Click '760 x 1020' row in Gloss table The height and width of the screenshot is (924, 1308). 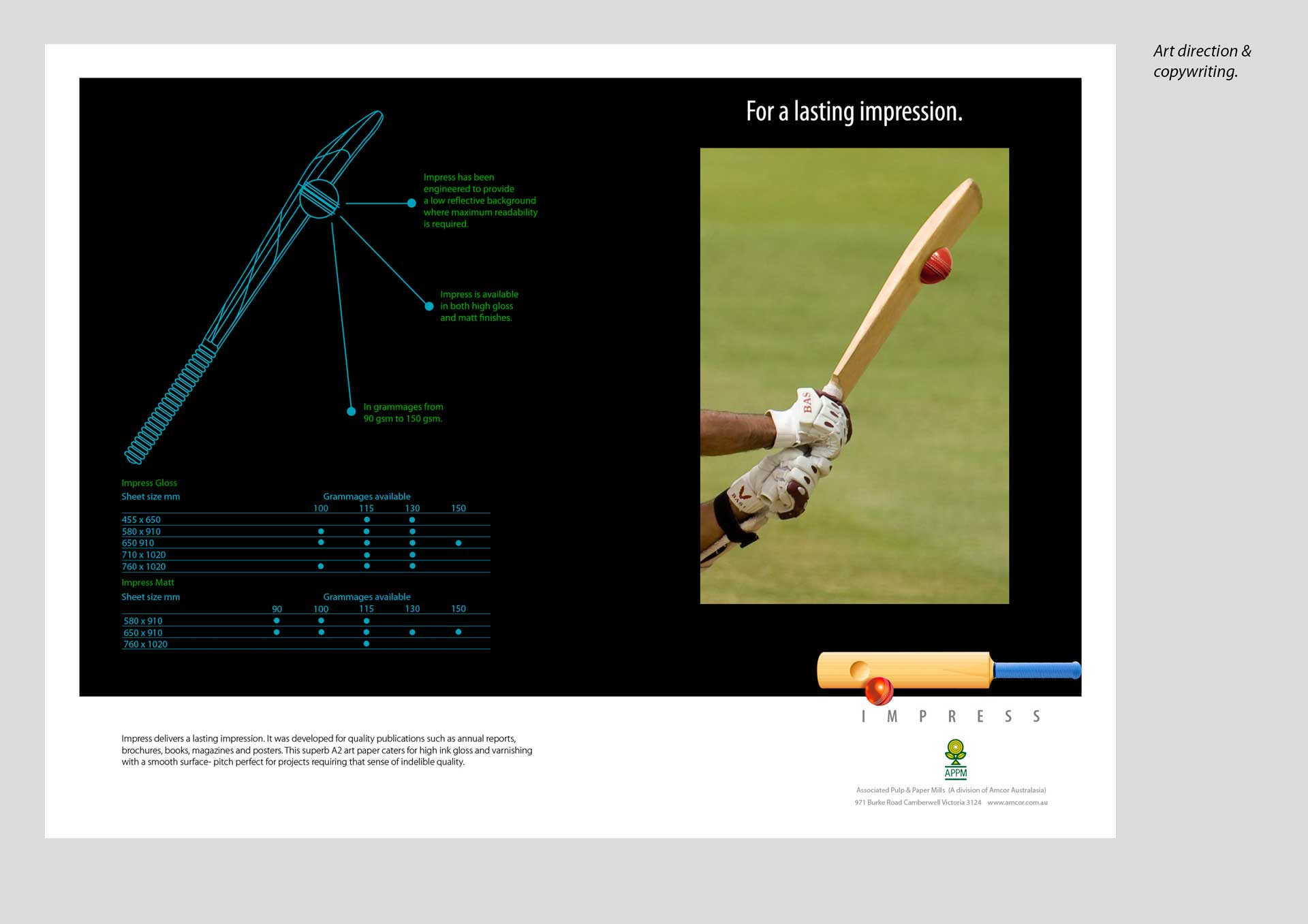click(x=306, y=567)
